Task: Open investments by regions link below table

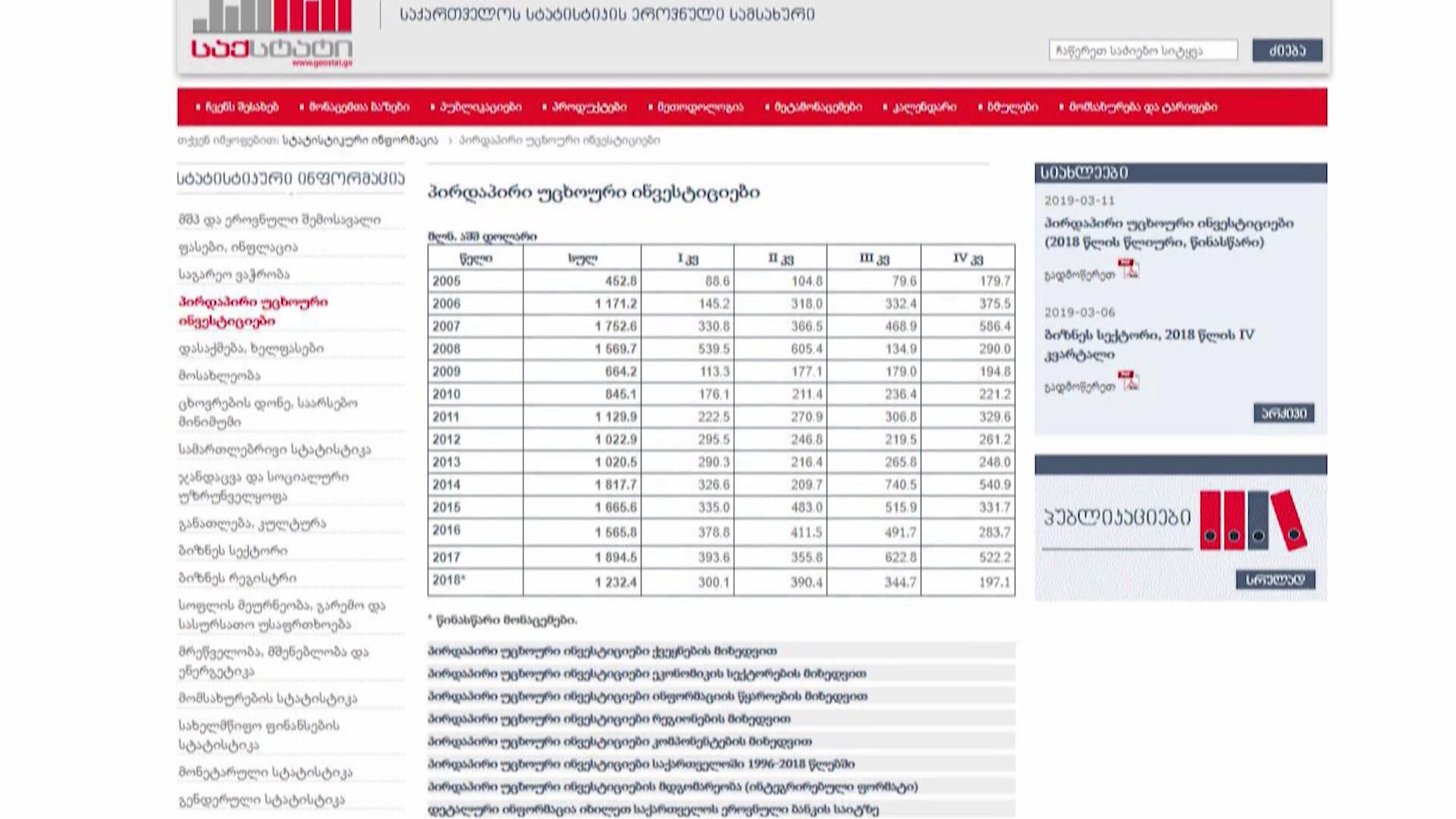Action: [609, 718]
